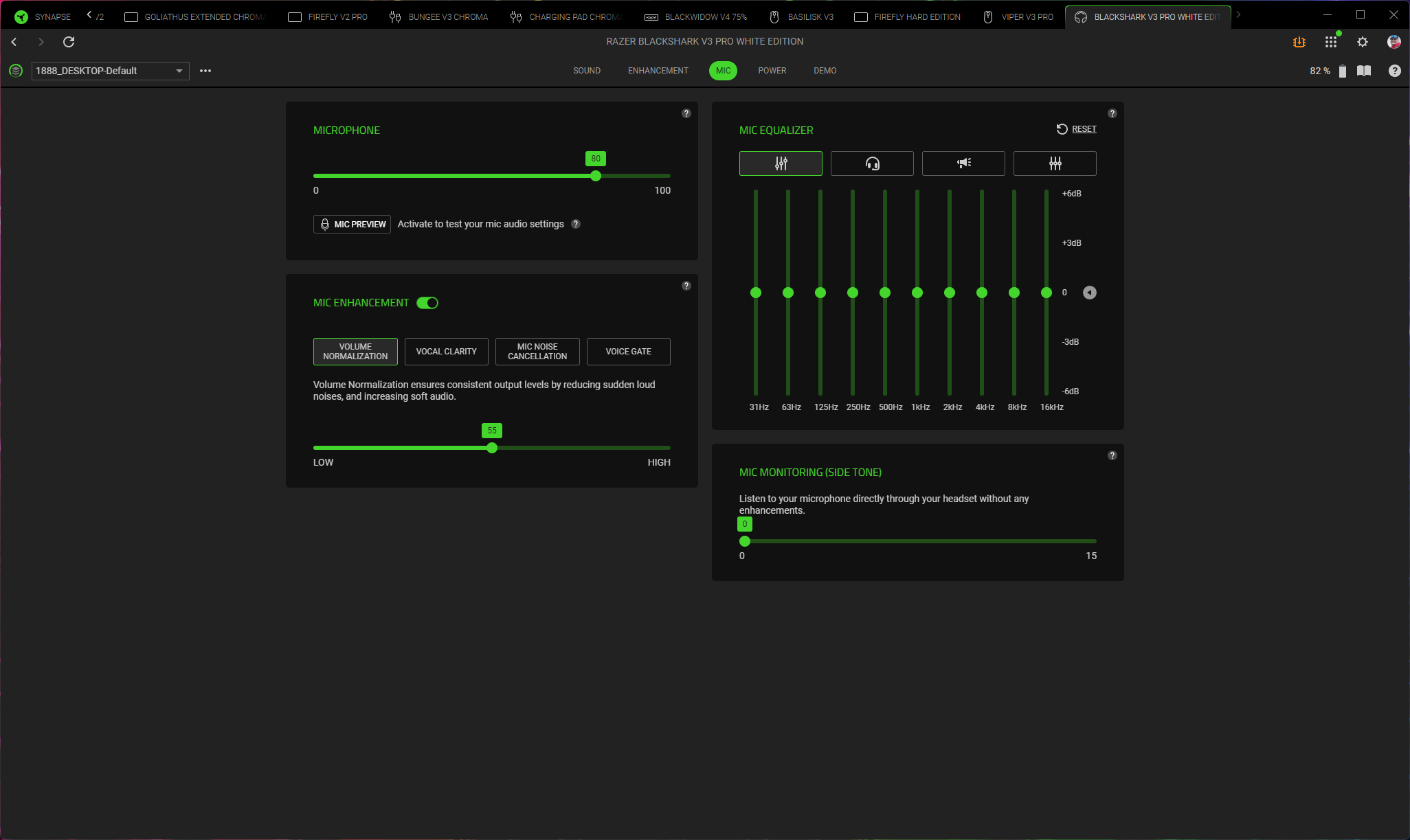Open the 1888_DESKTOP-Default profile dropdown
Image resolution: width=1410 pixels, height=840 pixels.
point(110,71)
